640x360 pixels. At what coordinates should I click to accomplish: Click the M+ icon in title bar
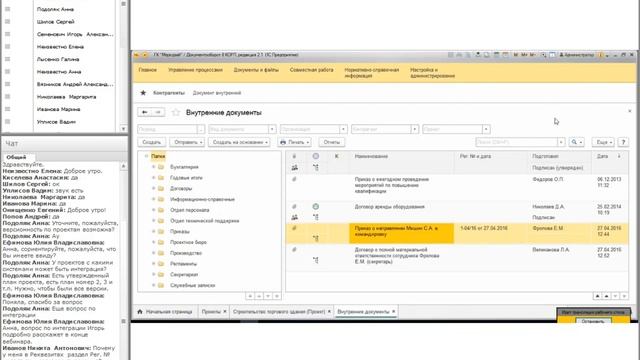(x=525, y=55)
